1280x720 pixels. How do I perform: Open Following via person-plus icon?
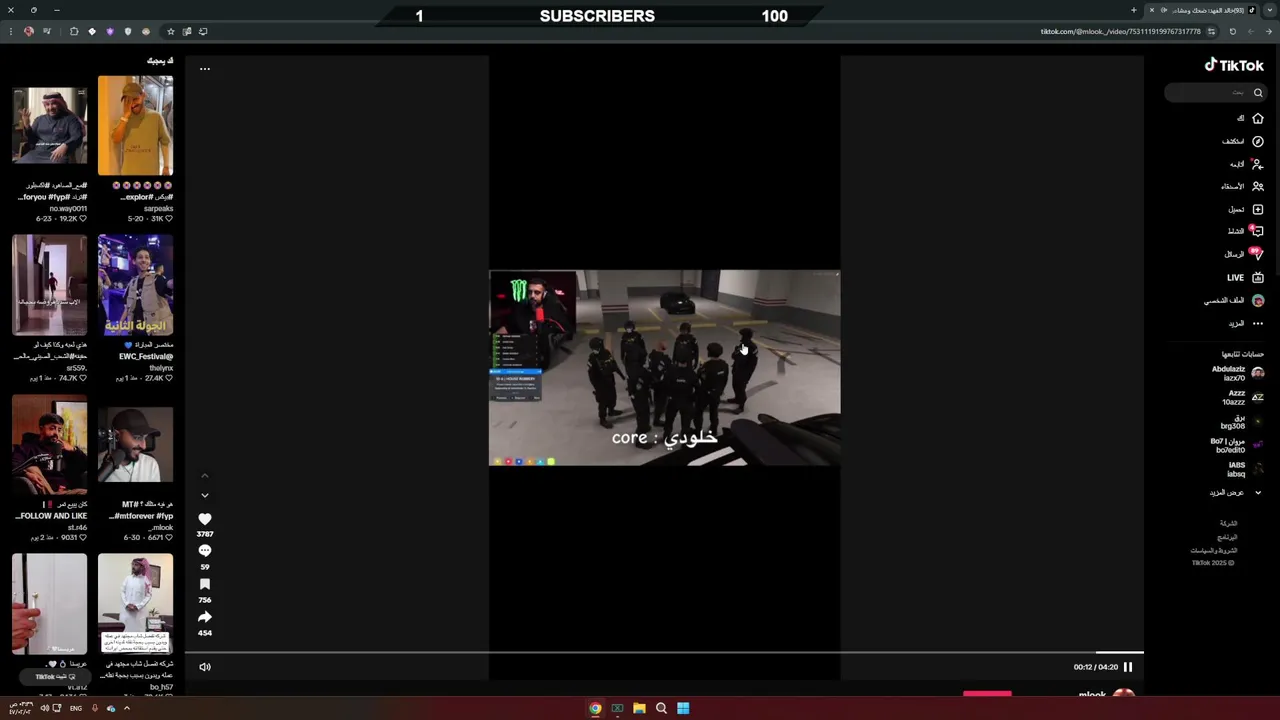1258,164
